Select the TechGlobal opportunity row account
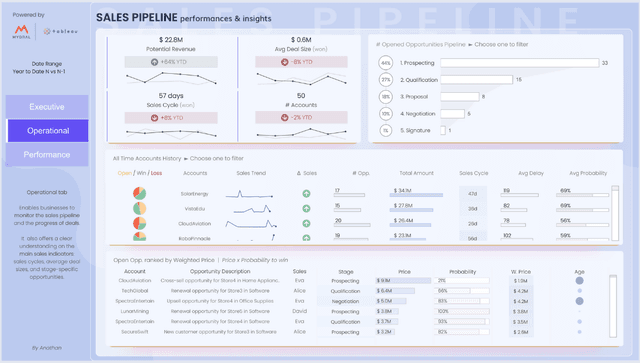Screen dimensions: 640x363 135,291
